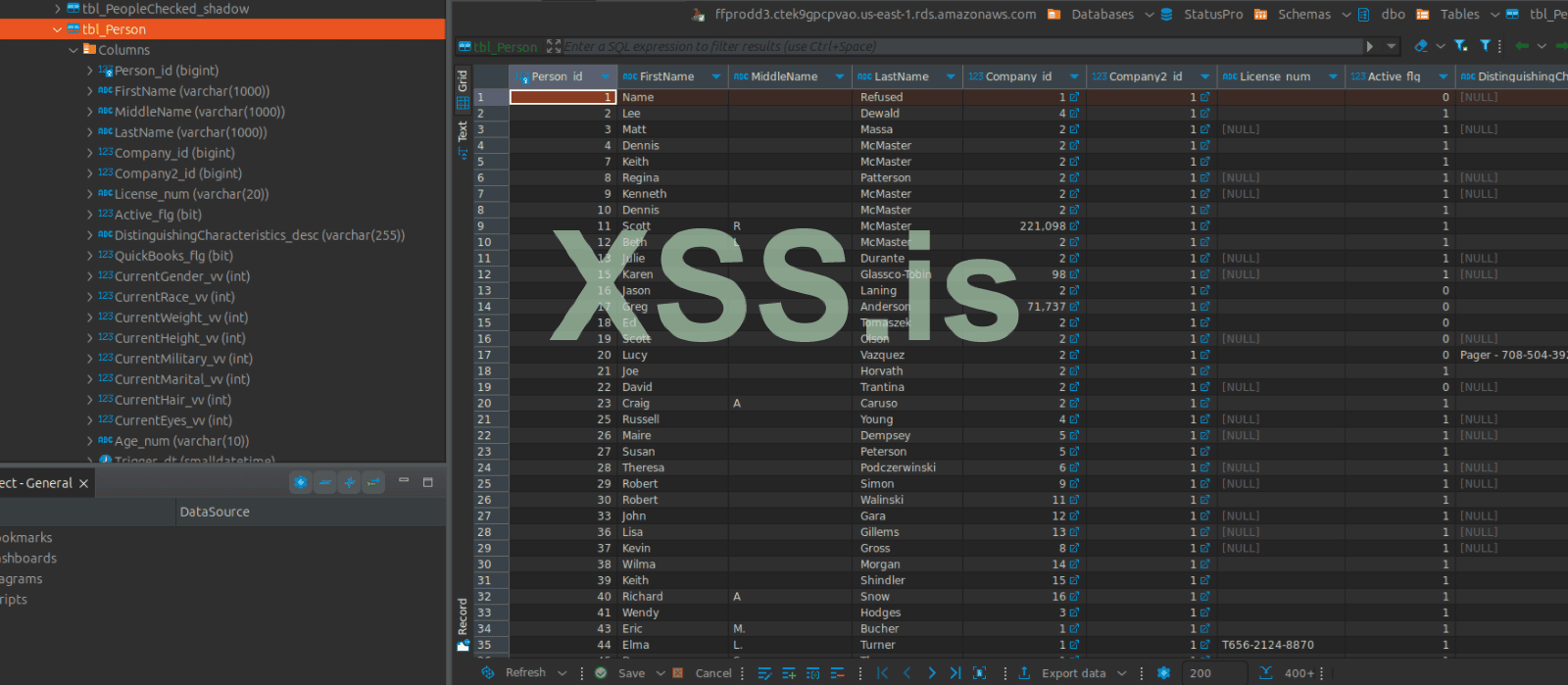Screen dimensions: 1568x685
Task: Click the SQL filter expression field
Action: 961,46
